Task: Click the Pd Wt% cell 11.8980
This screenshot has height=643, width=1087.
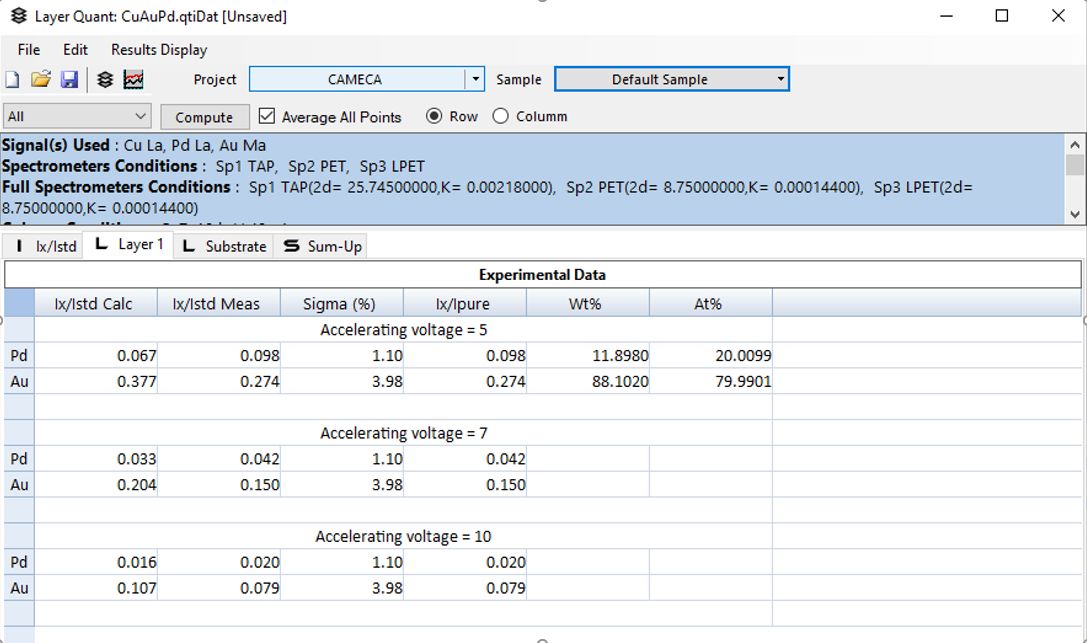Action: coord(588,355)
